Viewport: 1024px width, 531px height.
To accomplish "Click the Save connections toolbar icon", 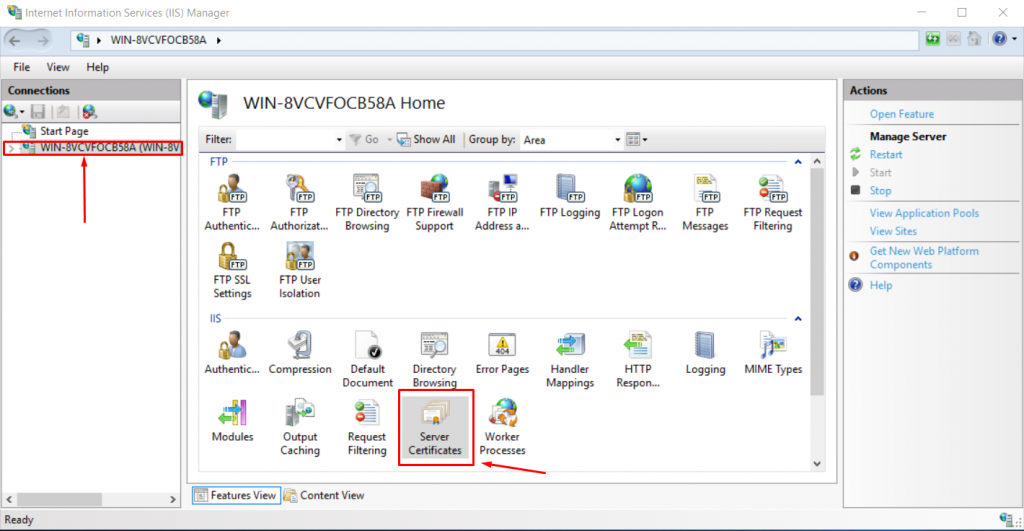I will pos(39,112).
